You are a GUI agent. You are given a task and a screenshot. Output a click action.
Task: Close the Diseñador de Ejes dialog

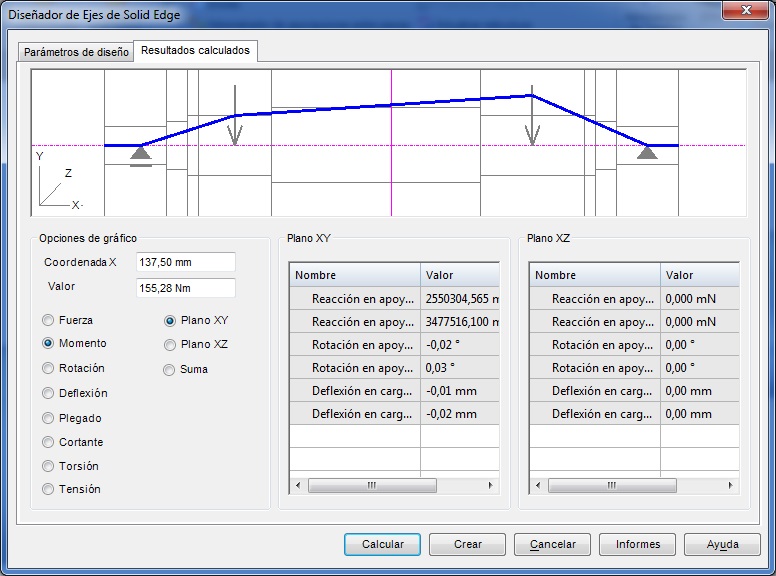tap(746, 10)
